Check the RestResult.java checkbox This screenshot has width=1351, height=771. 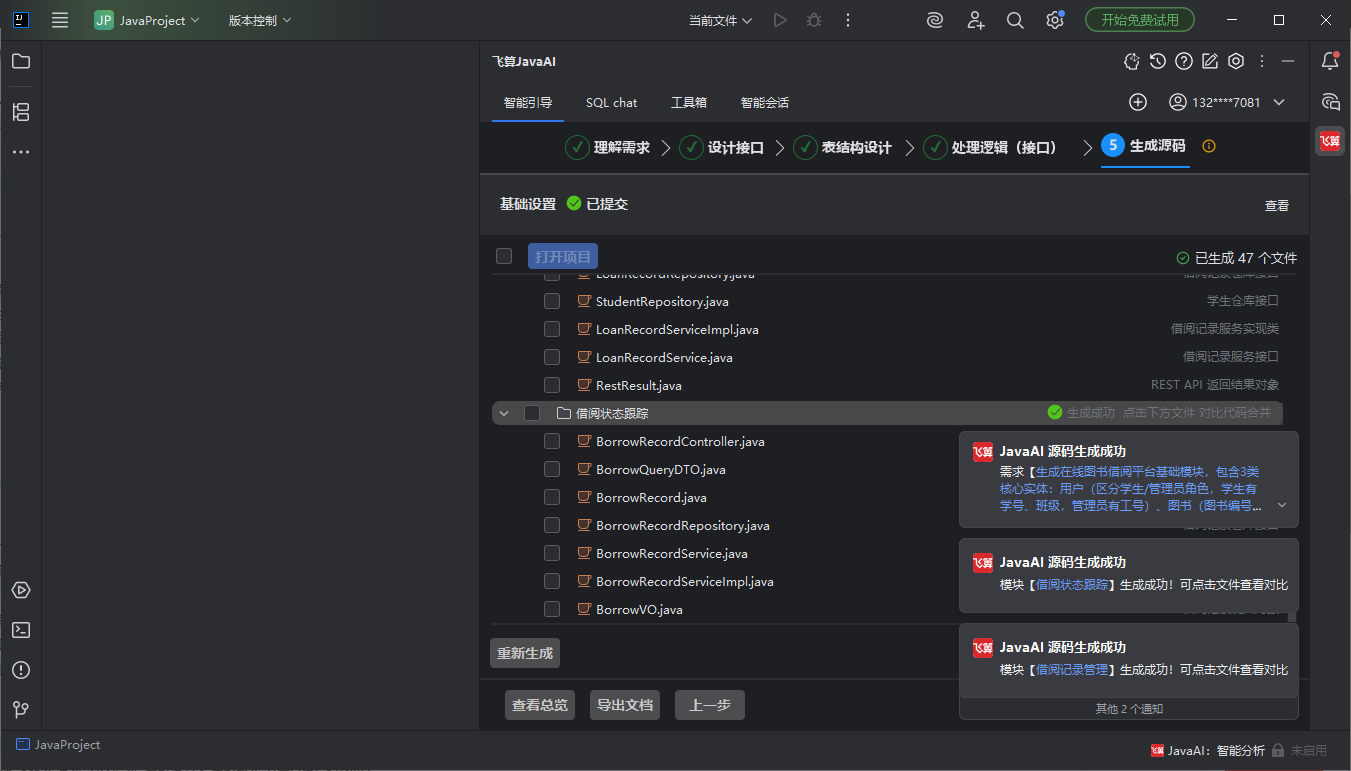pyautogui.click(x=552, y=385)
